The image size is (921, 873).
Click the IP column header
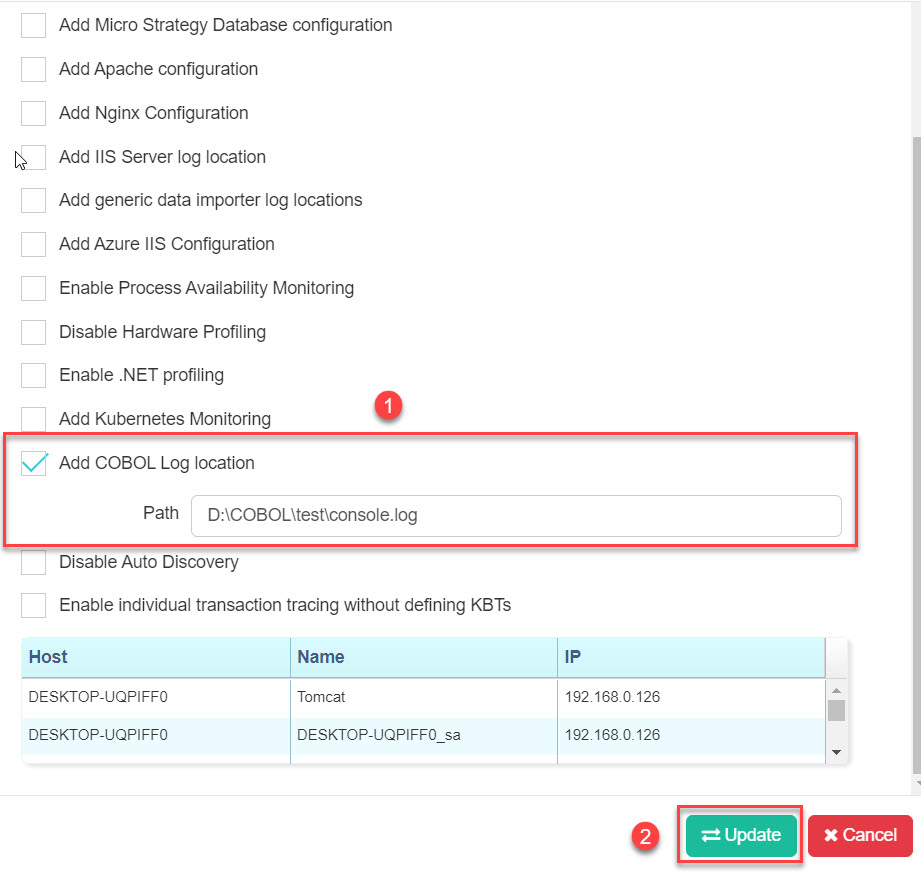tap(691, 657)
